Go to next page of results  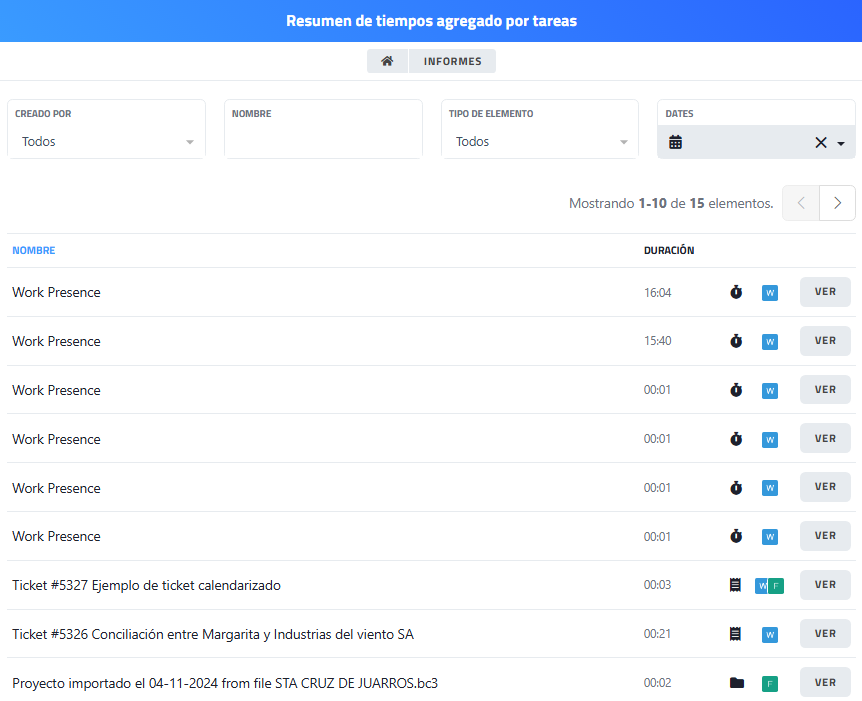pos(837,203)
